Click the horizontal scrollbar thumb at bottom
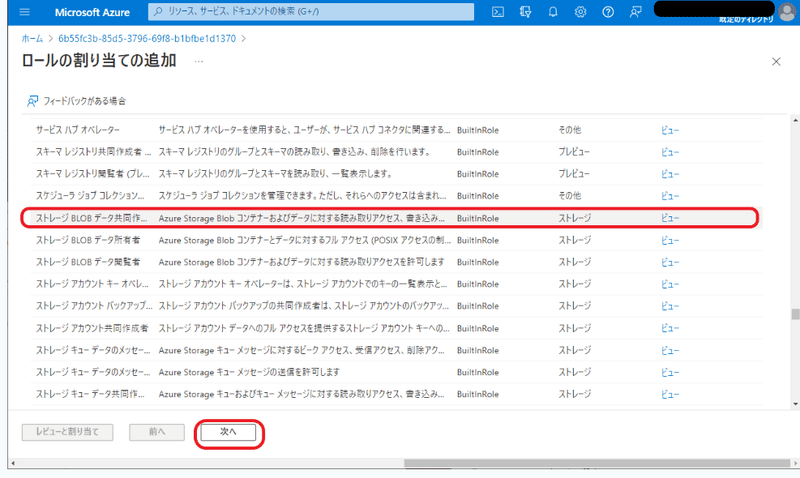The width and height of the screenshot is (800, 478). [597, 463]
